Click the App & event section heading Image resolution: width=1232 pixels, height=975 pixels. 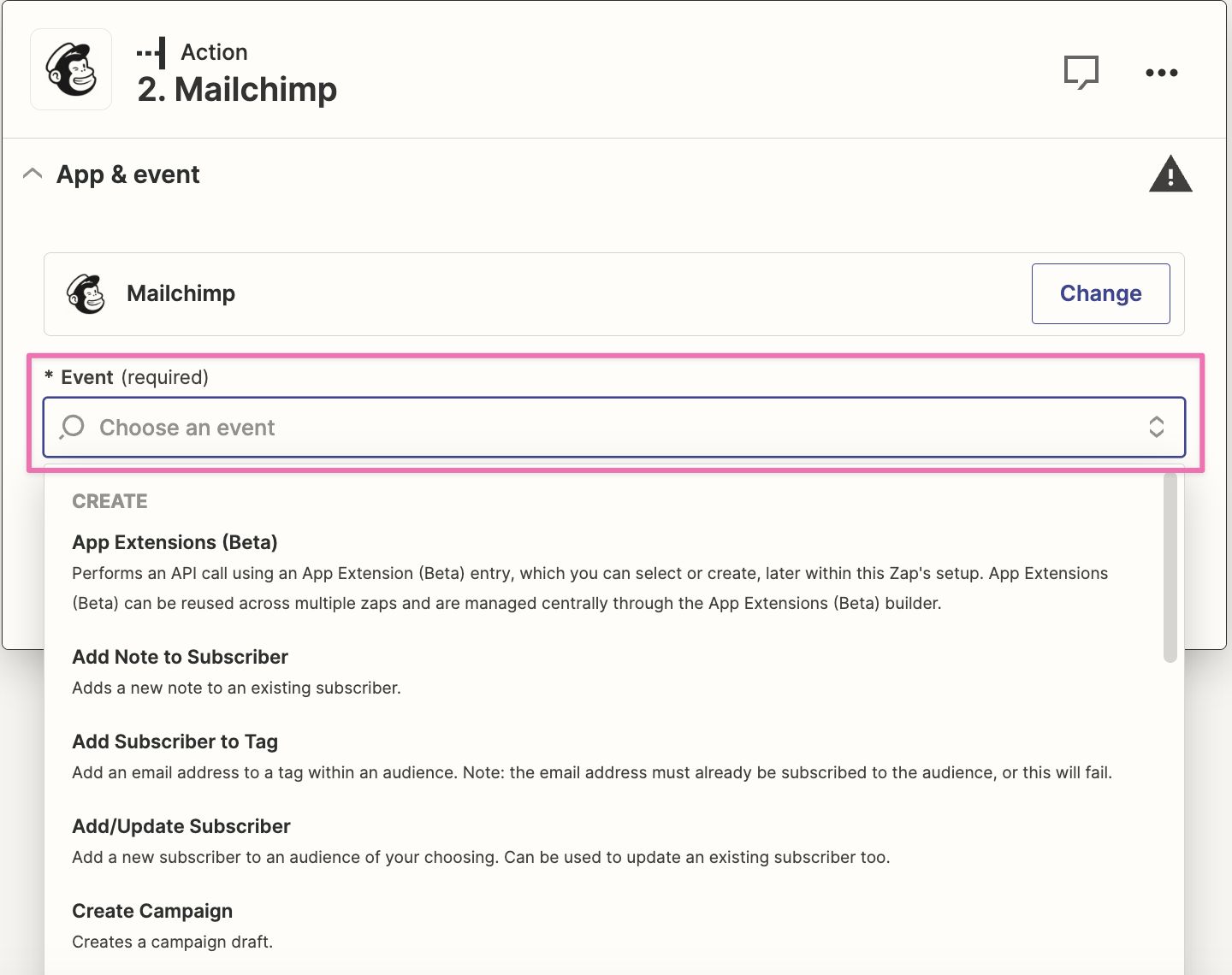tap(127, 174)
